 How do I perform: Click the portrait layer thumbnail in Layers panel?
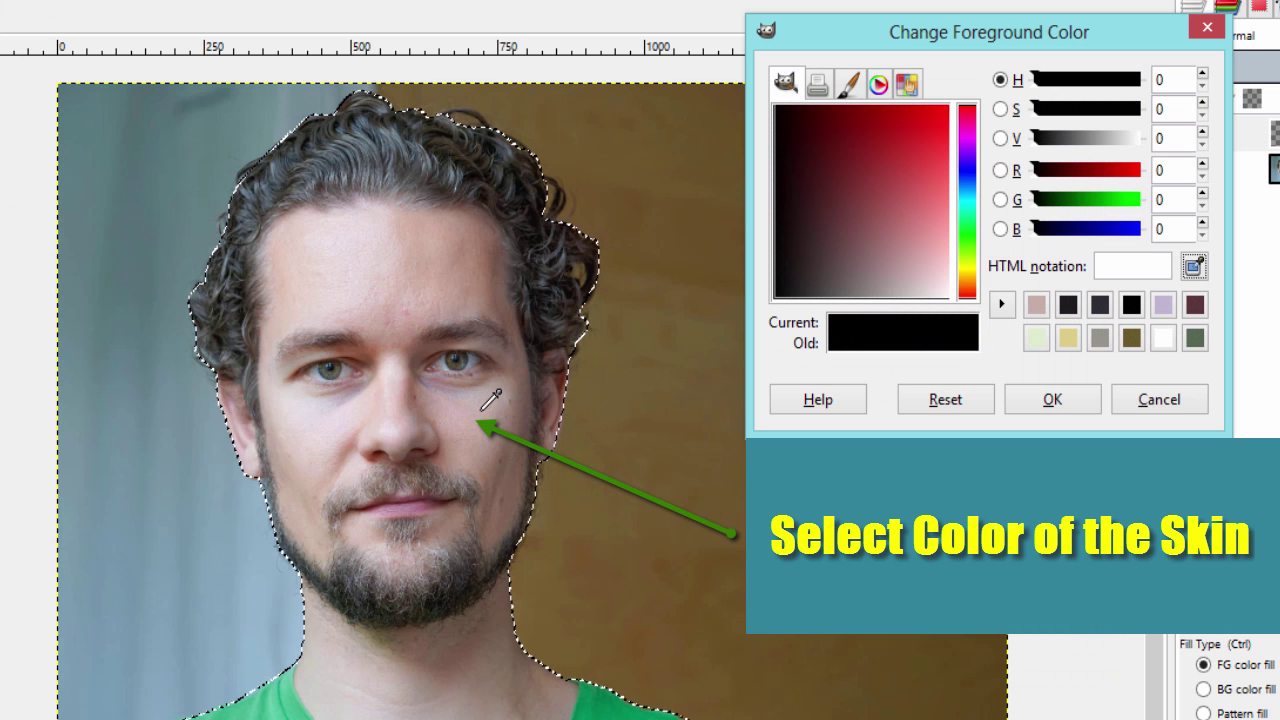point(1275,168)
